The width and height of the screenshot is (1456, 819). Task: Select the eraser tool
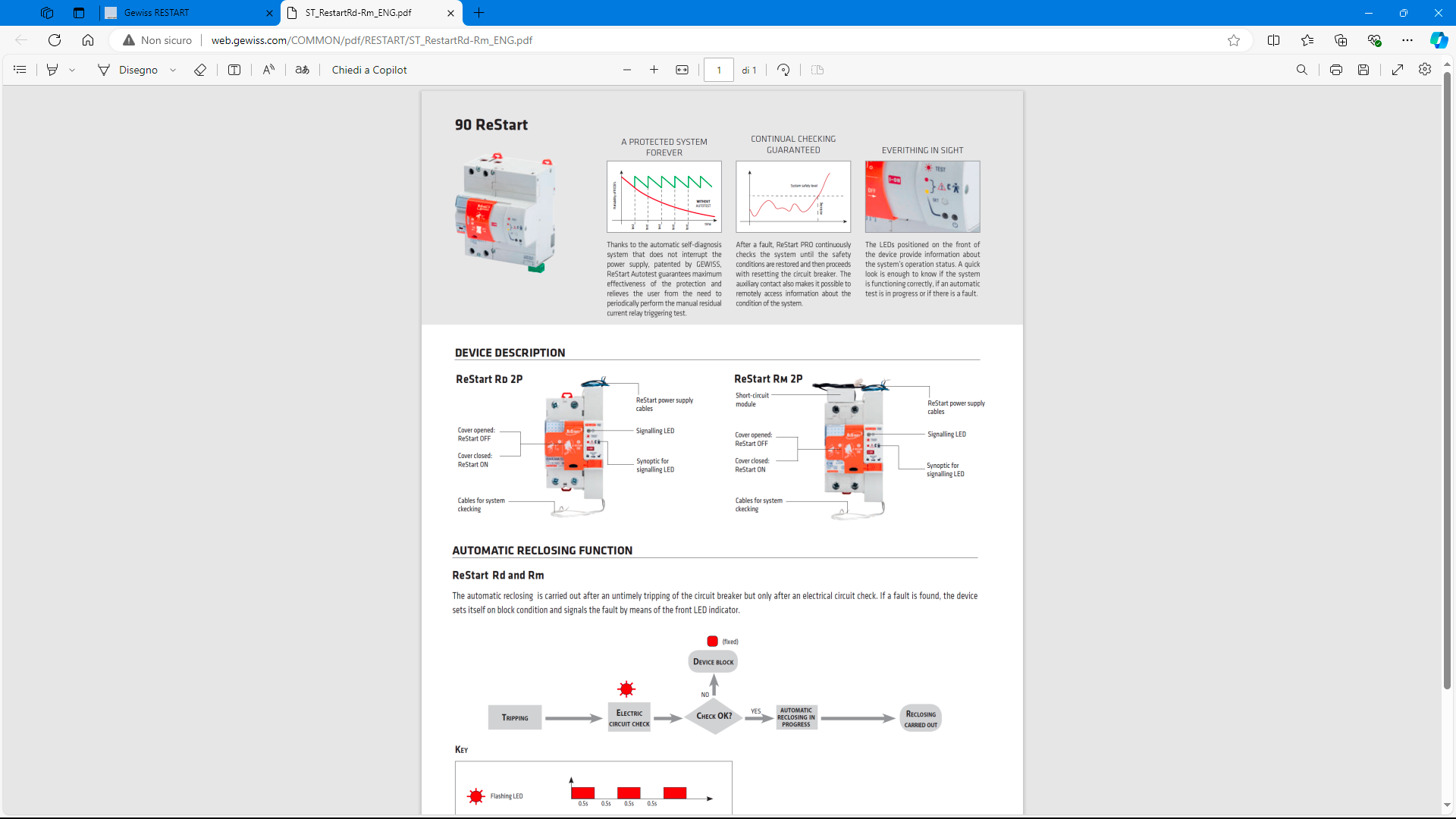point(200,70)
